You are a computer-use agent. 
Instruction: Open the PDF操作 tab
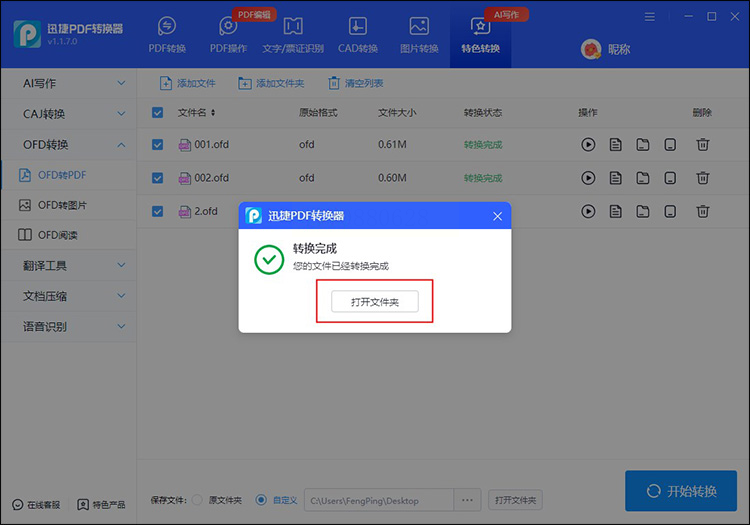point(228,35)
